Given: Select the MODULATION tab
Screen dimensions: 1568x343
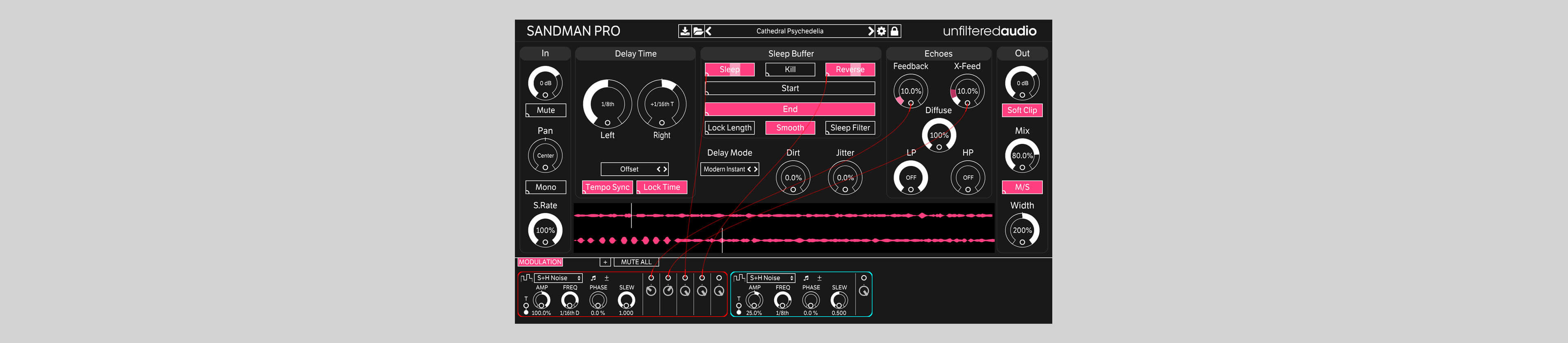Looking at the screenshot, I should pyautogui.click(x=540, y=262).
